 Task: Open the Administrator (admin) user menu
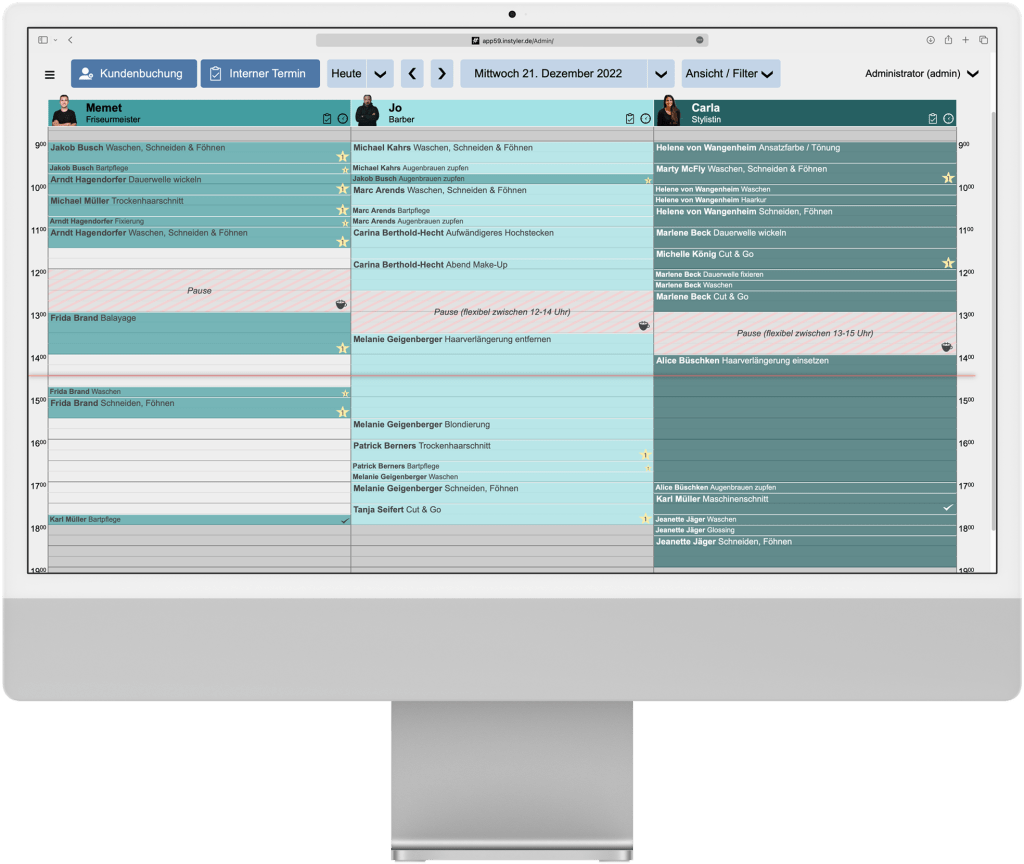[921, 74]
